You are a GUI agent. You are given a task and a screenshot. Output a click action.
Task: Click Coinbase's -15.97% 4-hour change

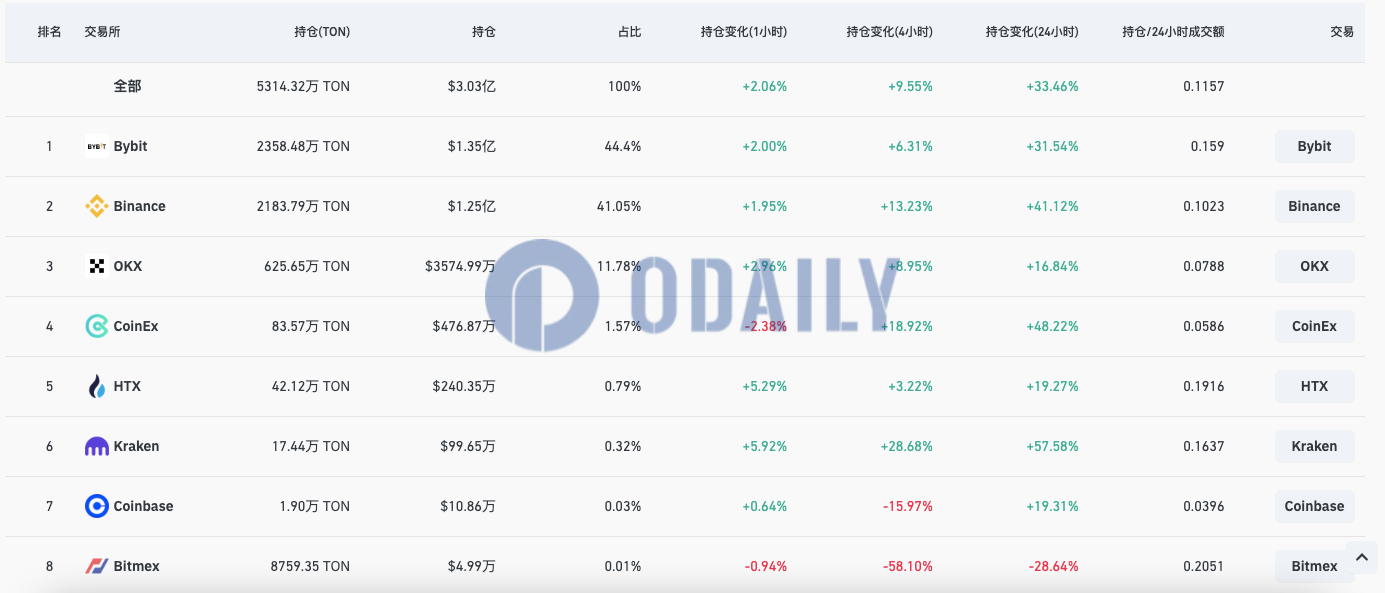coord(907,506)
